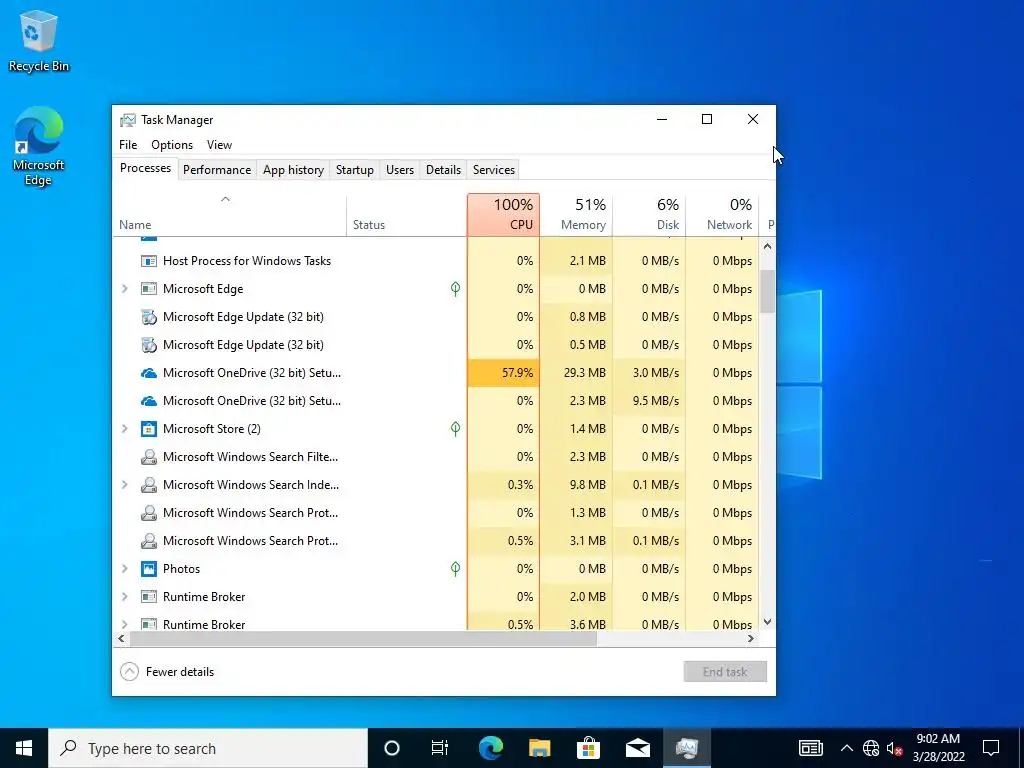This screenshot has height=768, width=1024.
Task: Collapse to Fewer details view
Action: point(167,672)
